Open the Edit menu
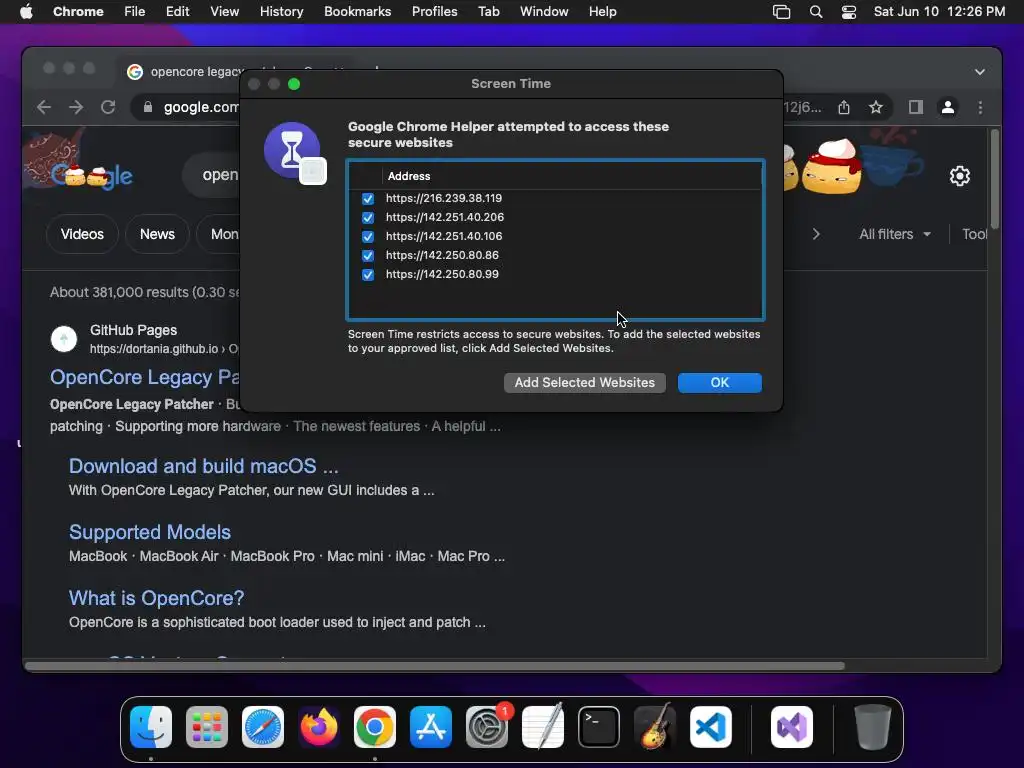Image resolution: width=1024 pixels, height=768 pixels. [177, 12]
